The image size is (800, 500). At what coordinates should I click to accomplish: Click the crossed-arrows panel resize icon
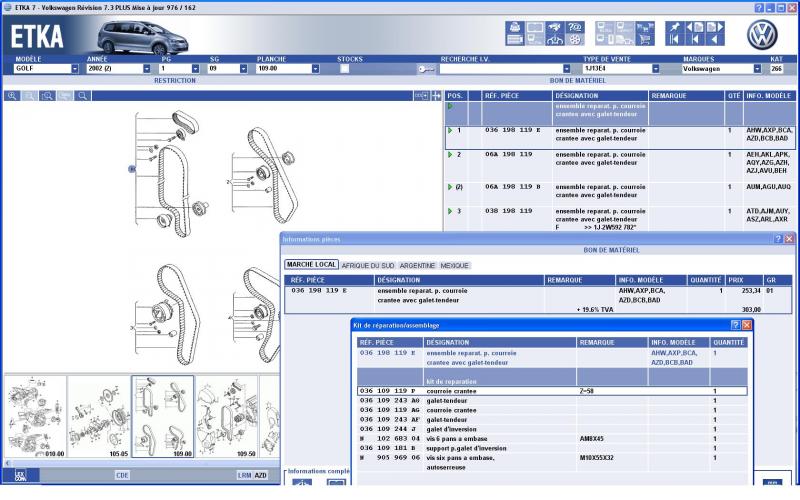point(436,96)
